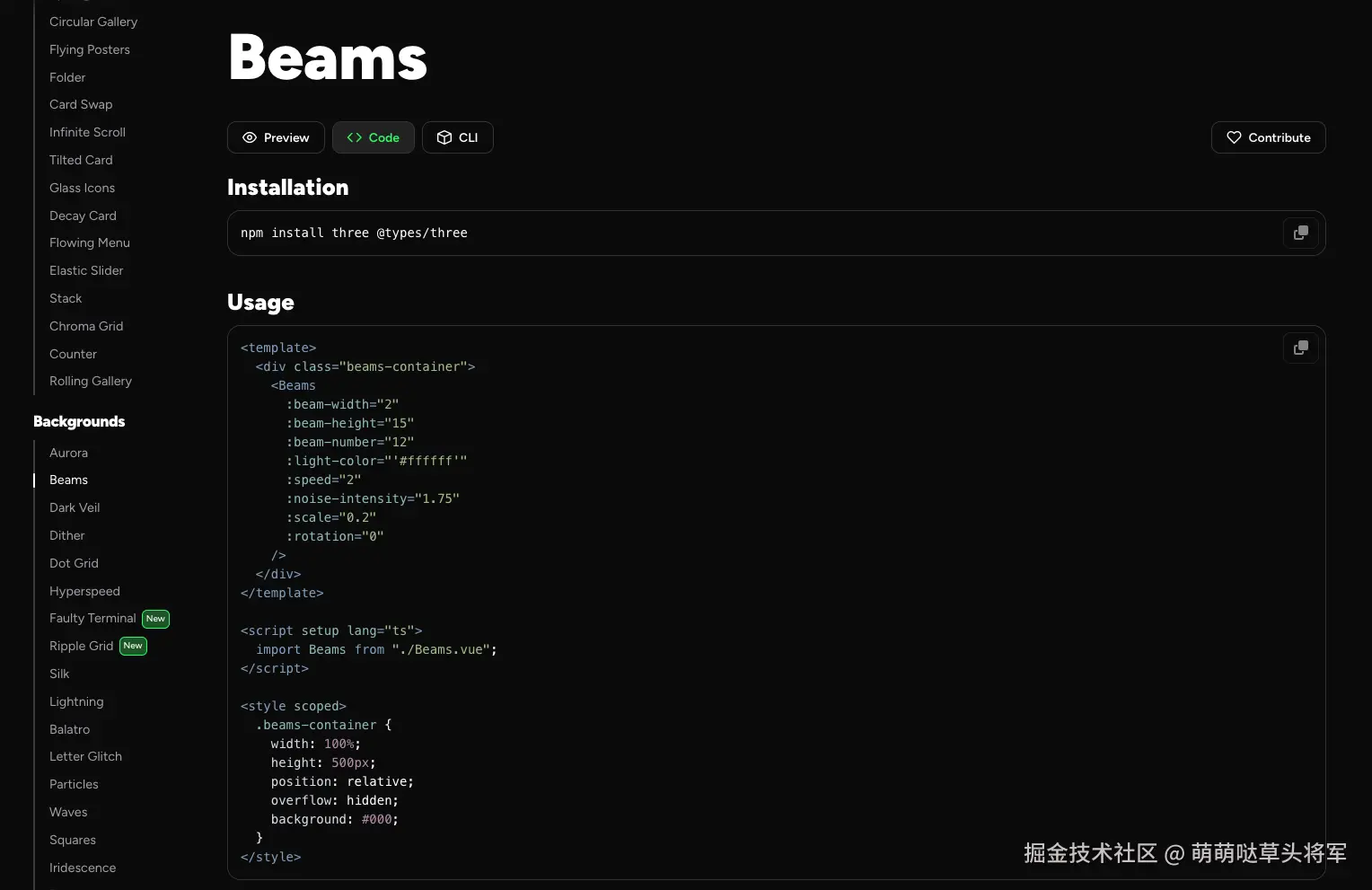The width and height of the screenshot is (1372, 890).
Task: Open the Folder component page
Action: 67,77
